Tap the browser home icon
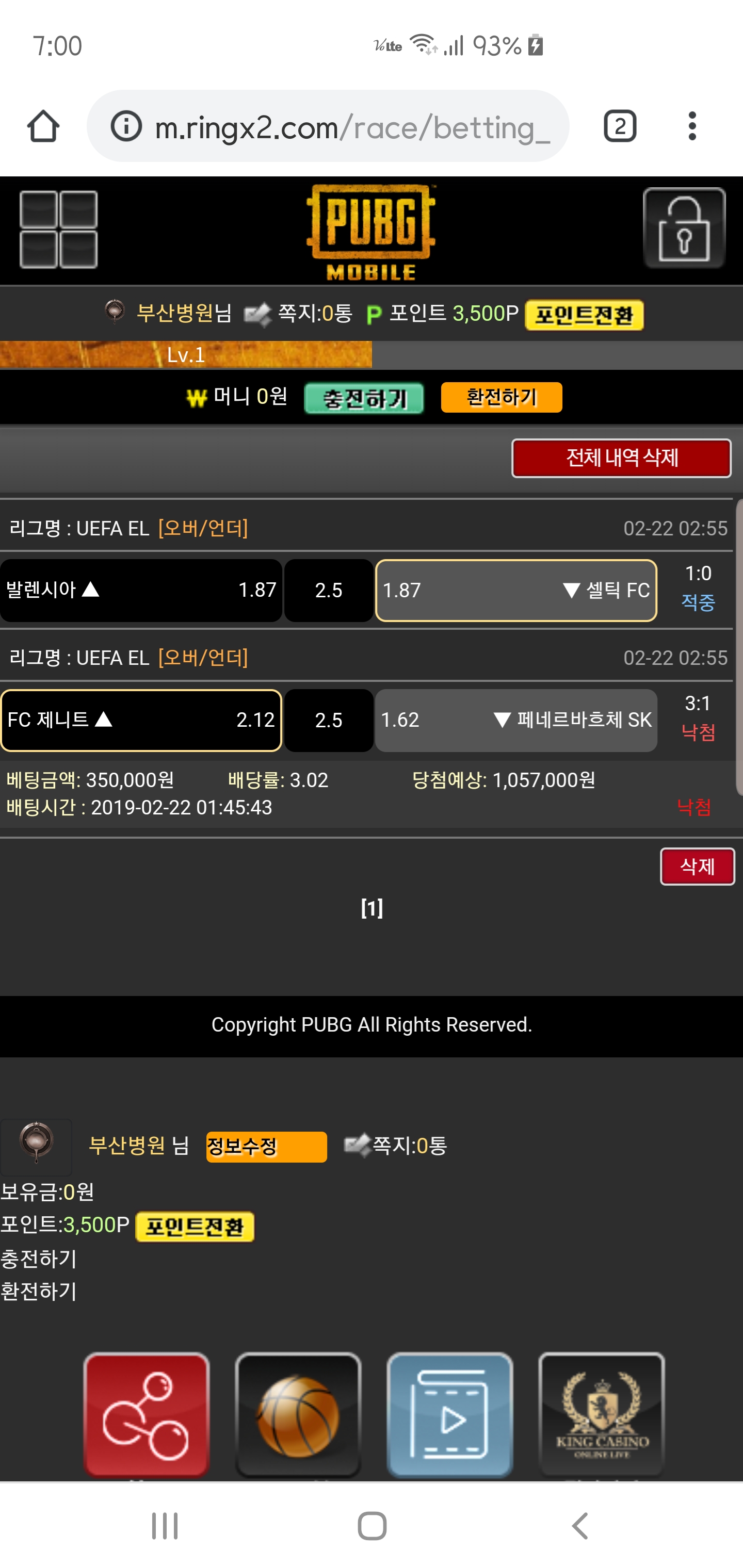Viewport: 743px width, 1568px height. [43, 126]
